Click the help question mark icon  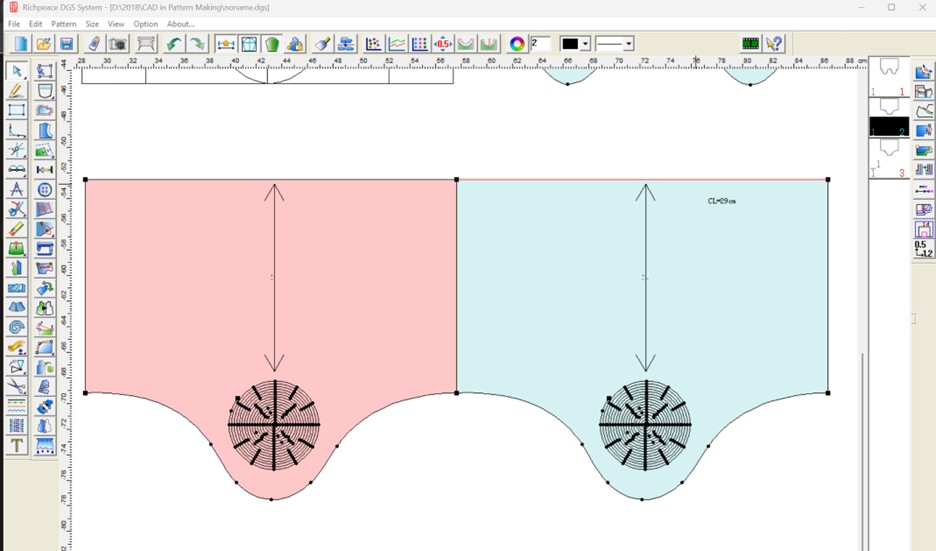point(775,44)
